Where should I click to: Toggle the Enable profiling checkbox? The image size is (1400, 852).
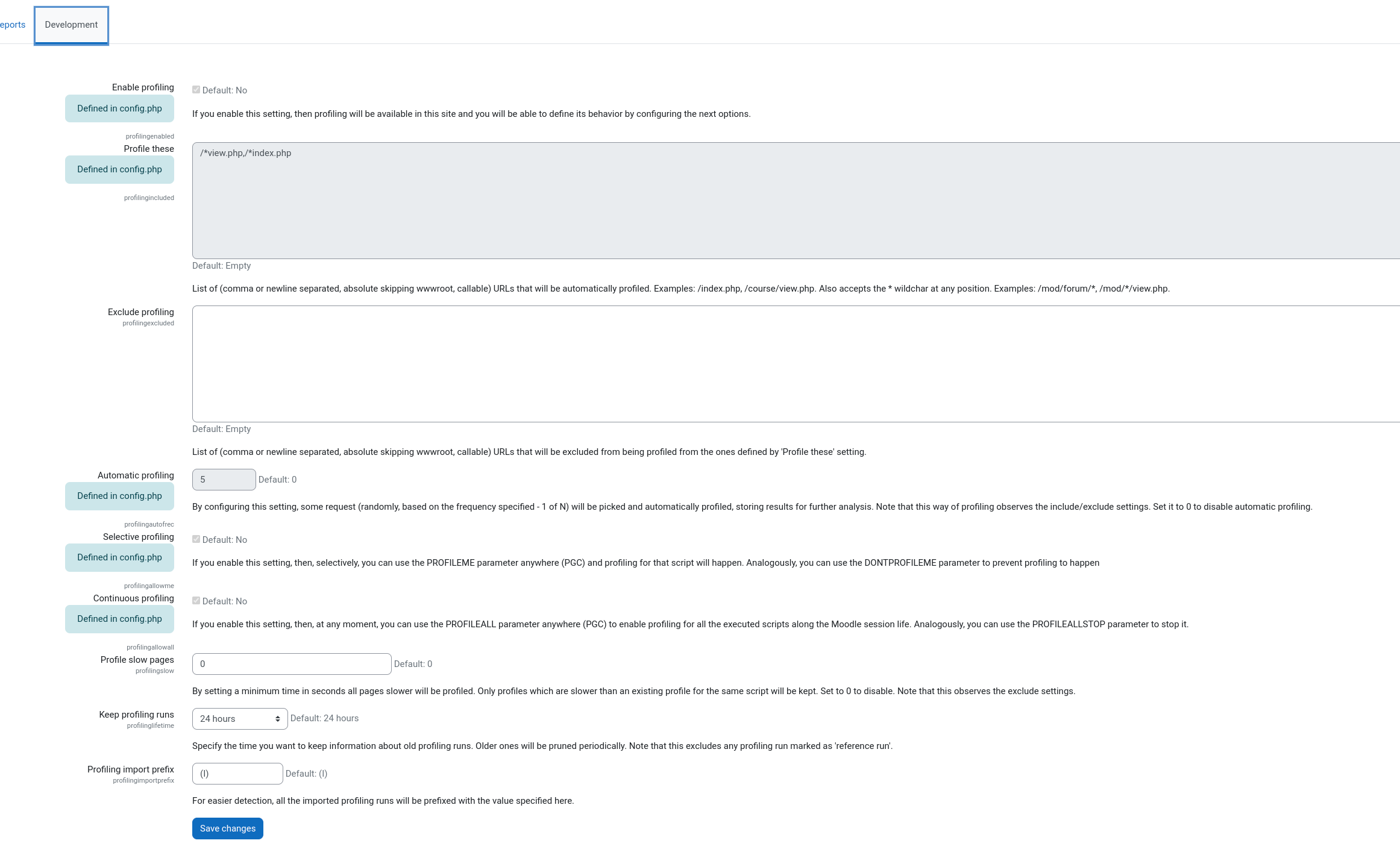[x=196, y=90]
